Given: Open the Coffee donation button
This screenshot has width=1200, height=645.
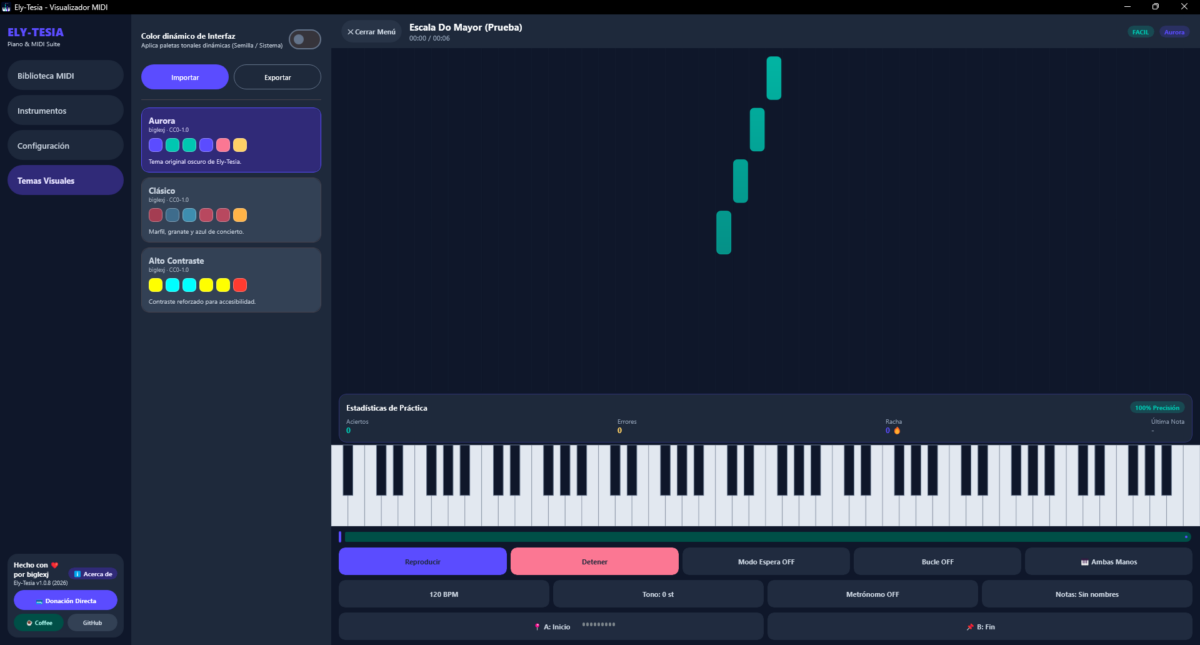Looking at the screenshot, I should click(39, 622).
